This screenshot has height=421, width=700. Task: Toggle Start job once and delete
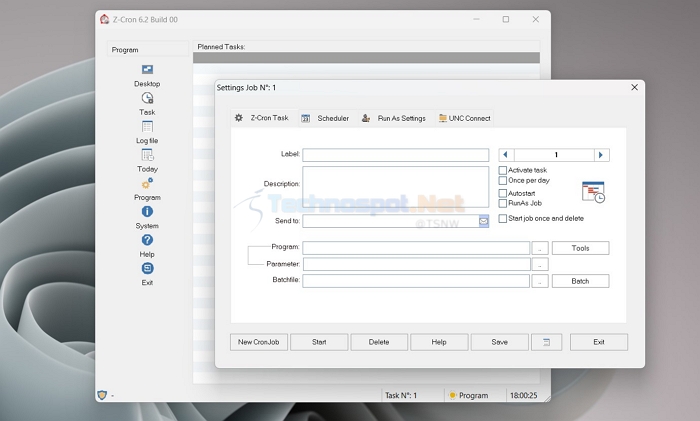[503, 219]
